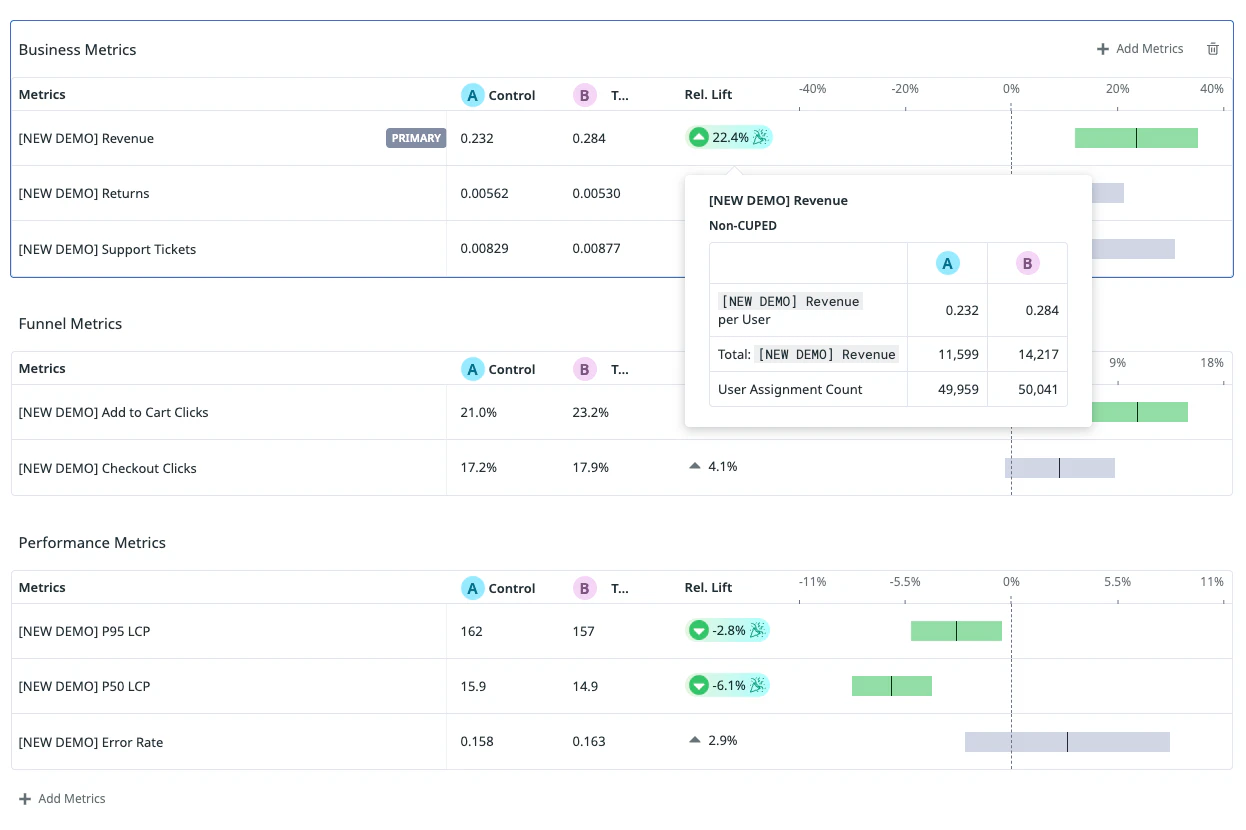Image resolution: width=1246 pixels, height=830 pixels.
Task: Select the B variant badge in Funnel Metrics header
Action: pyautogui.click(x=585, y=368)
